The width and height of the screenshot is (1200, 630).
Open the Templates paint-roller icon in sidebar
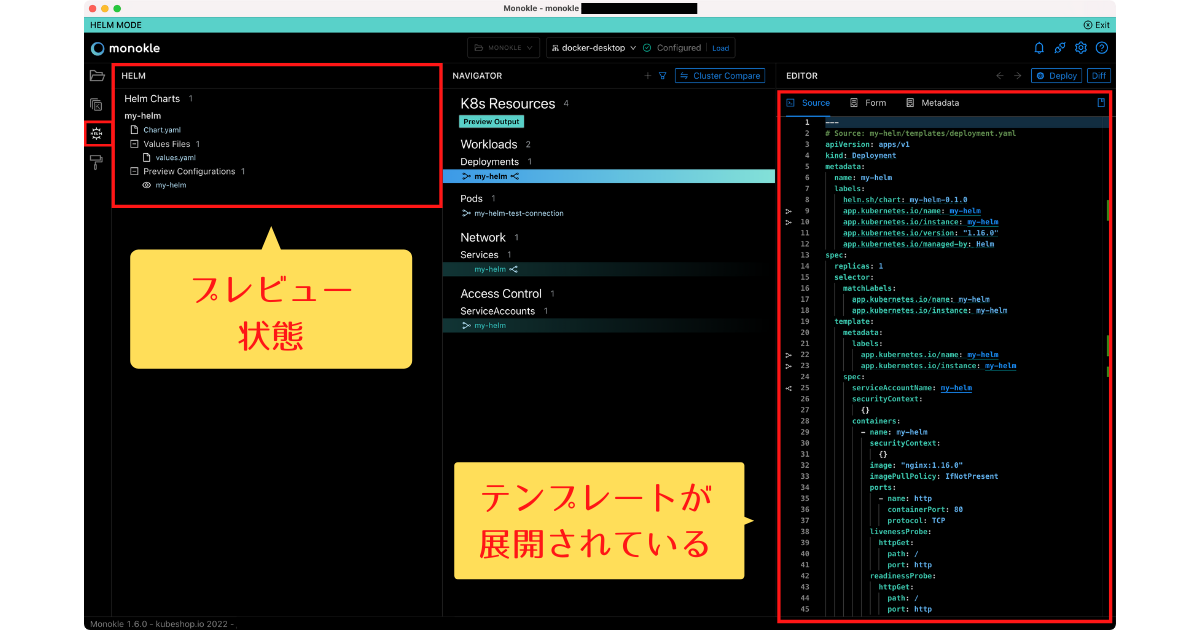coord(97,162)
